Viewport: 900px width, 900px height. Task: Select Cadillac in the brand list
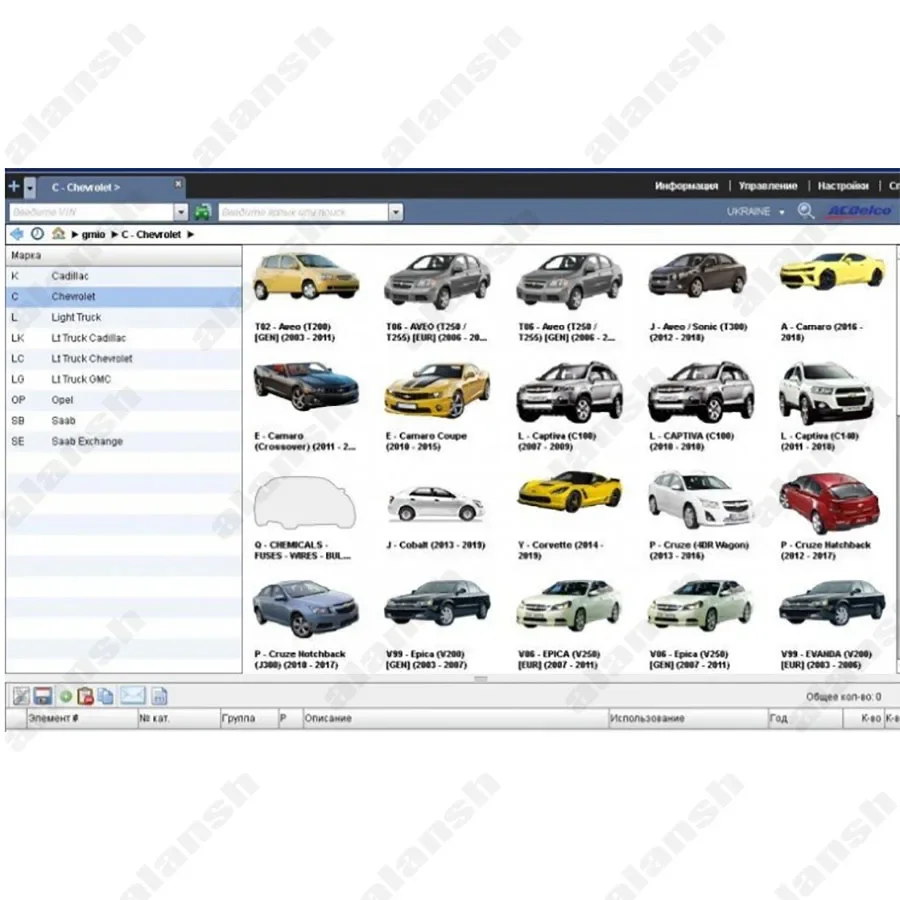pyautogui.click(x=123, y=276)
